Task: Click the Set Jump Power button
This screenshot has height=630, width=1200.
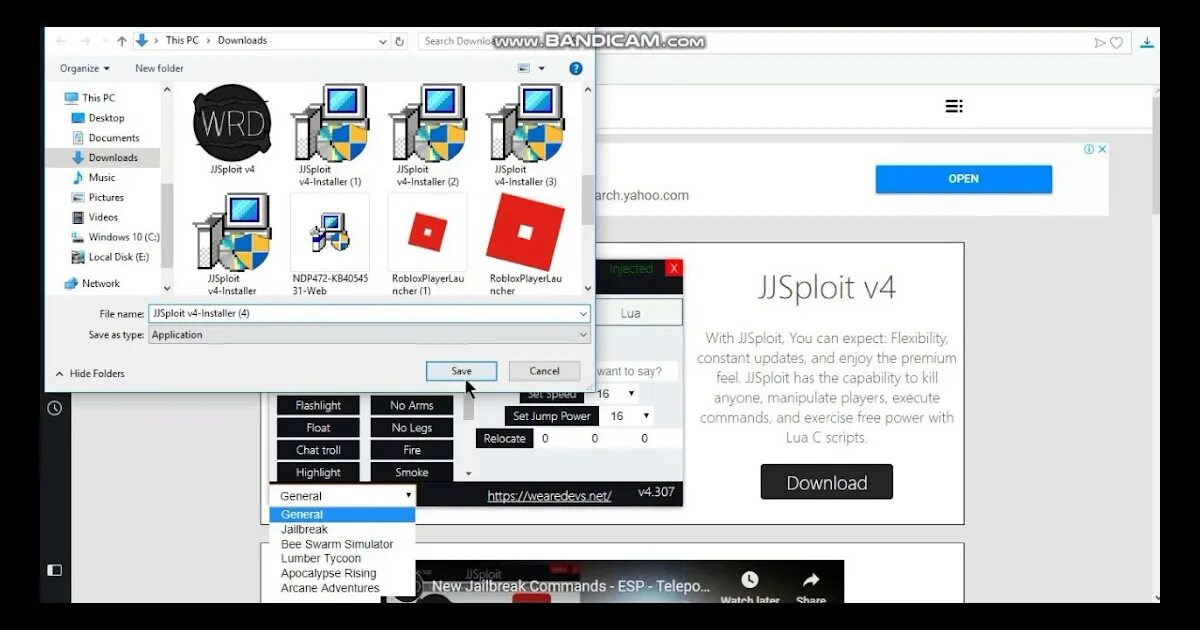Action: click(552, 416)
